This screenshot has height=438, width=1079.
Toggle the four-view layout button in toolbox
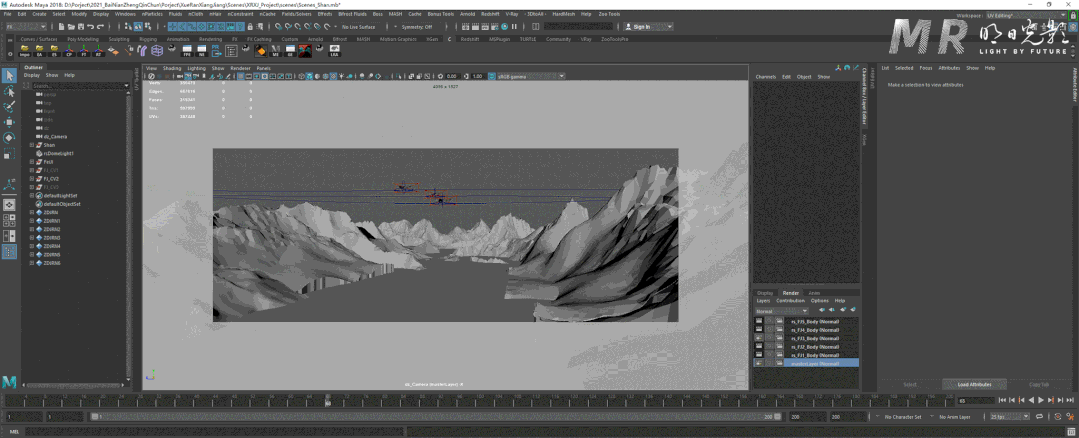point(10,220)
